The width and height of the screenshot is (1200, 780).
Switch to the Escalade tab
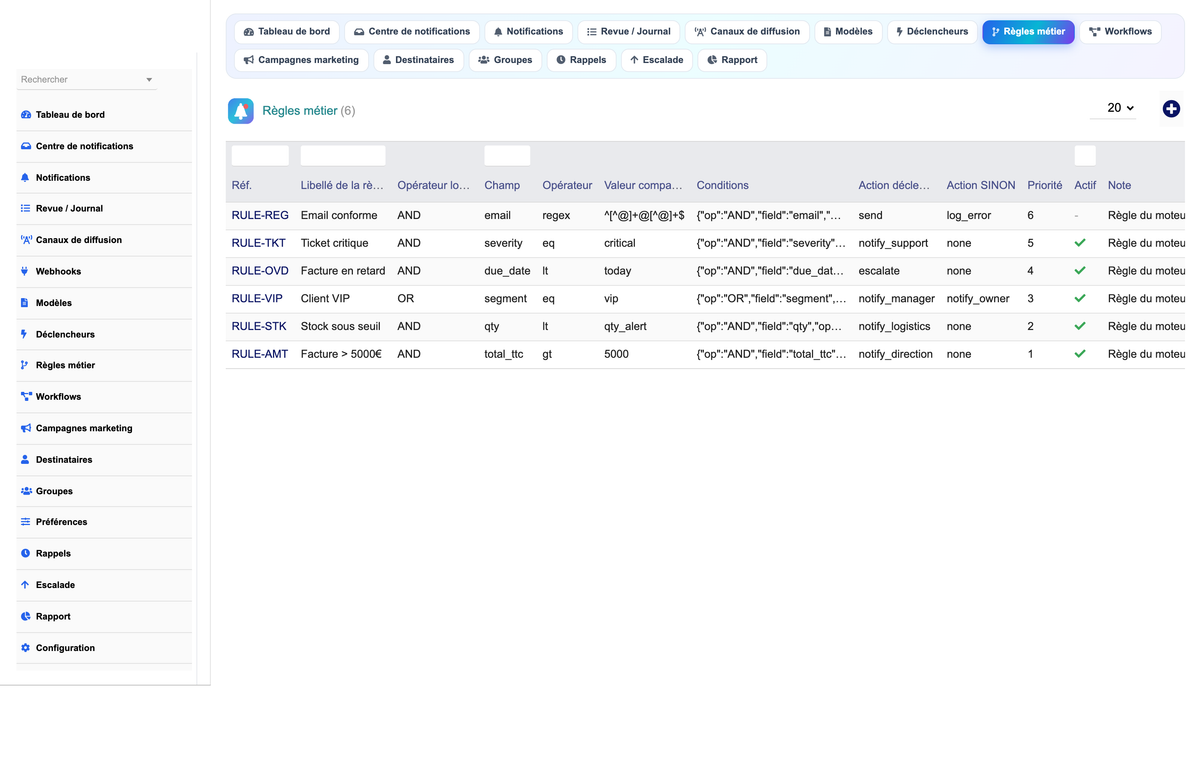point(657,60)
